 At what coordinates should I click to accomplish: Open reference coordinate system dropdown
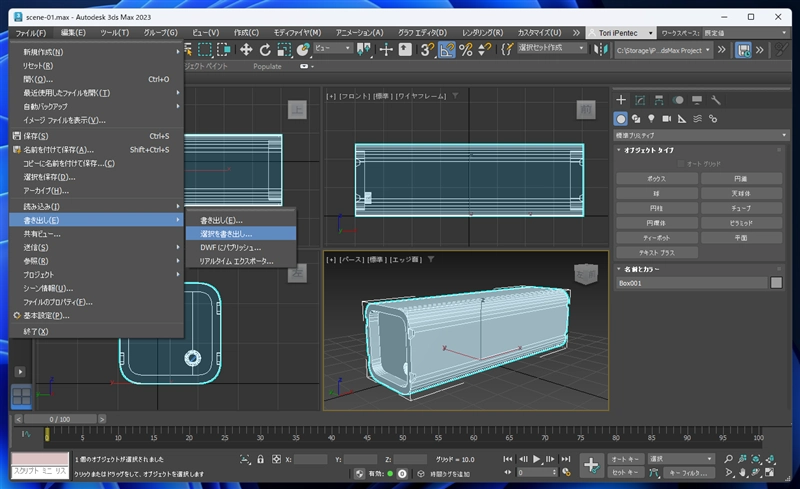pos(333,48)
